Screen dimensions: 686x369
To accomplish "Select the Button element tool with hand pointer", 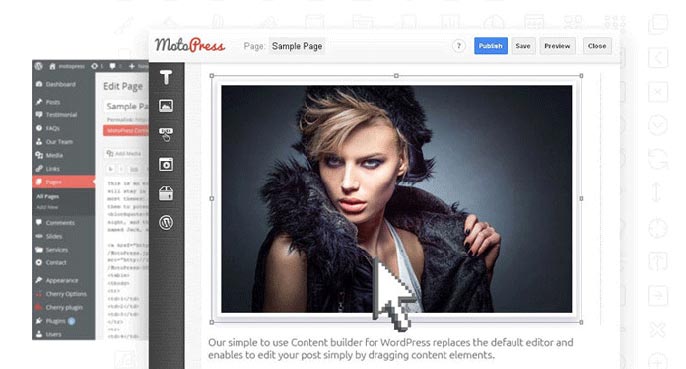I will (x=166, y=134).
